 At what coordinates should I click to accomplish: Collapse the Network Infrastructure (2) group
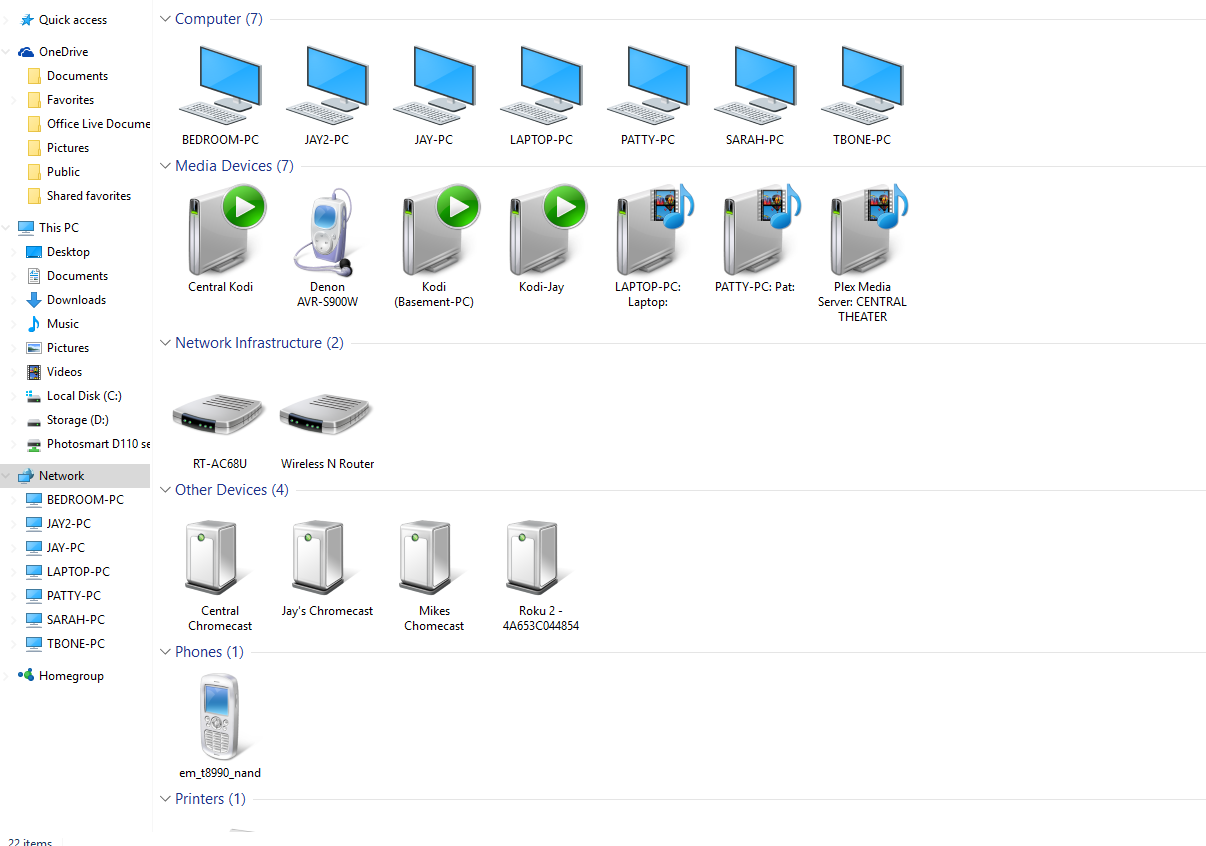click(x=165, y=343)
